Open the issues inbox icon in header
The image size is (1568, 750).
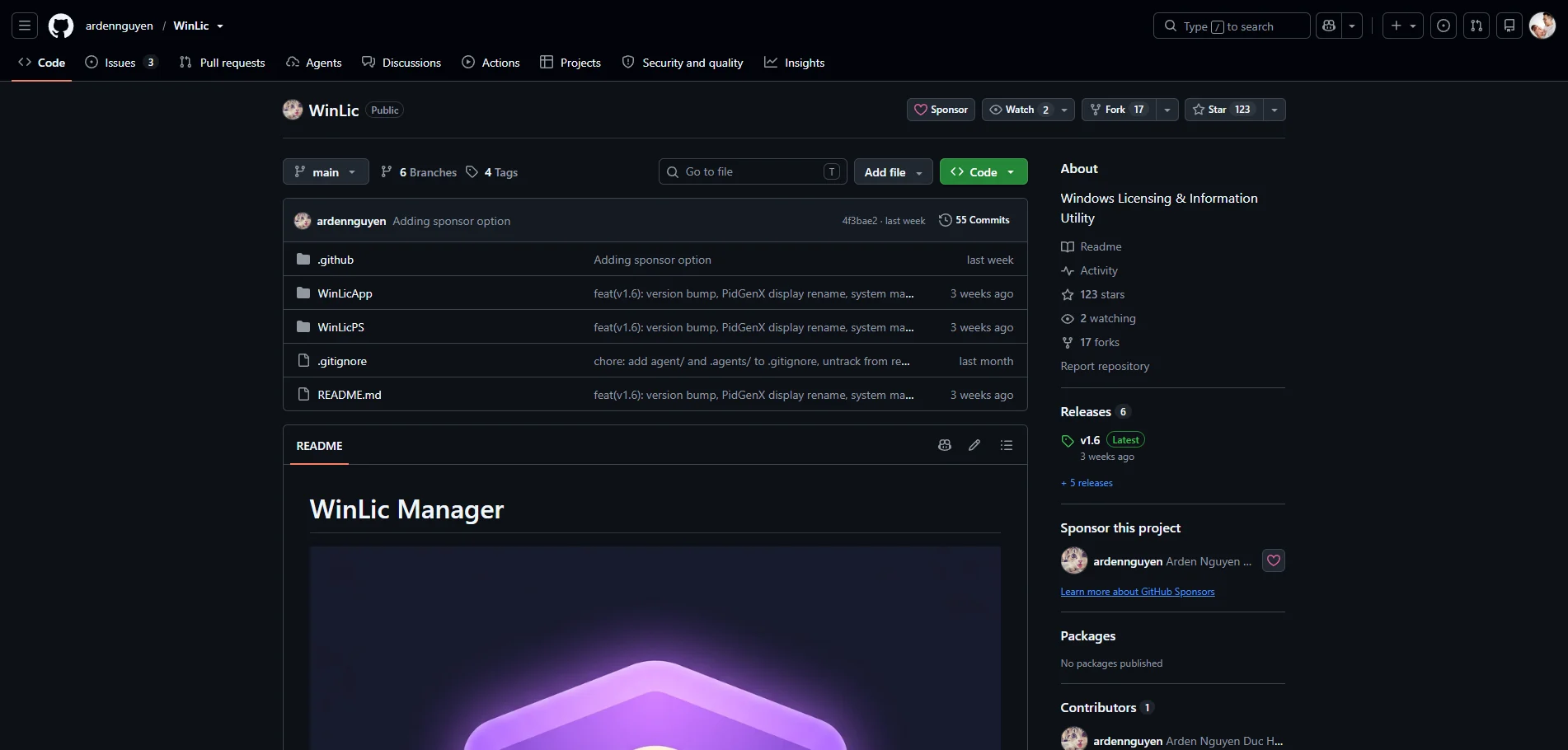point(1444,26)
